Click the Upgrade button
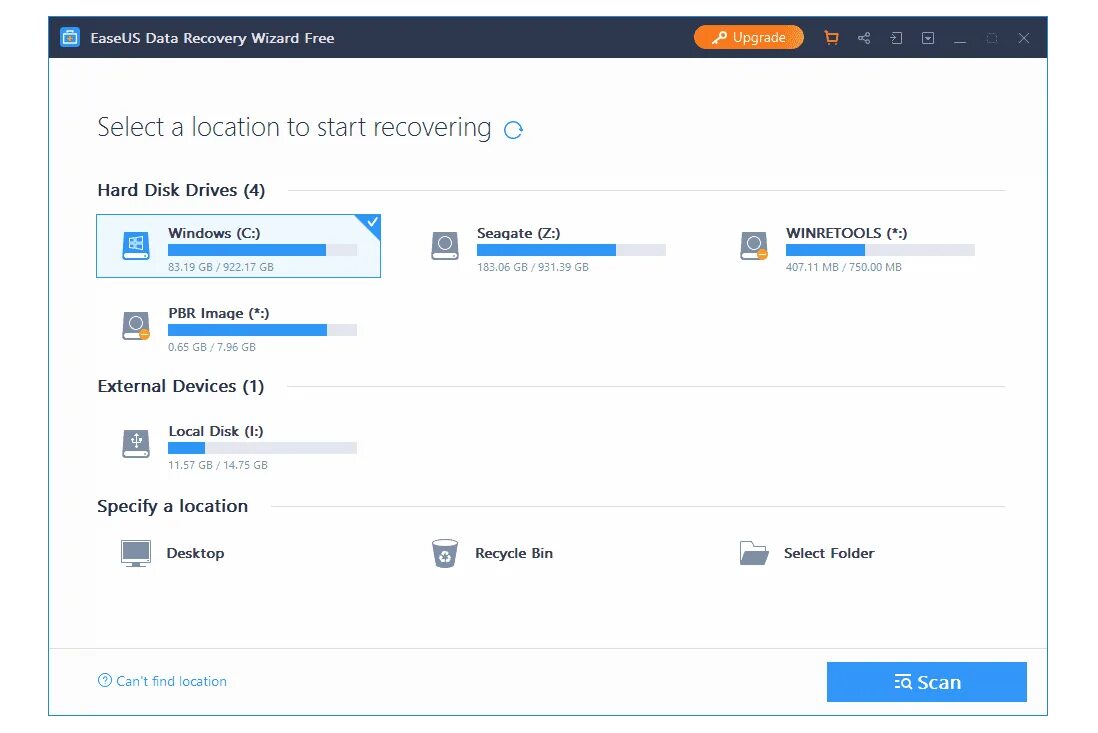 (x=749, y=38)
